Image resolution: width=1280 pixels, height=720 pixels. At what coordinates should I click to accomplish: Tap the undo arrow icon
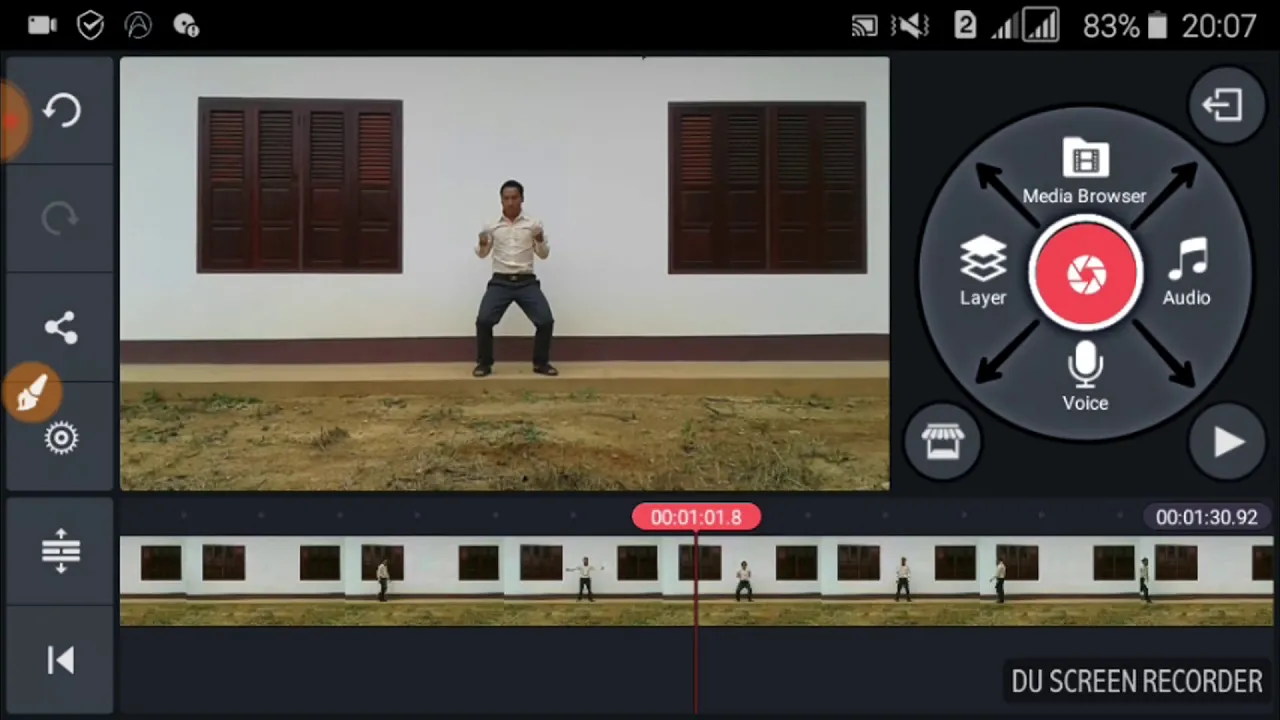point(62,110)
